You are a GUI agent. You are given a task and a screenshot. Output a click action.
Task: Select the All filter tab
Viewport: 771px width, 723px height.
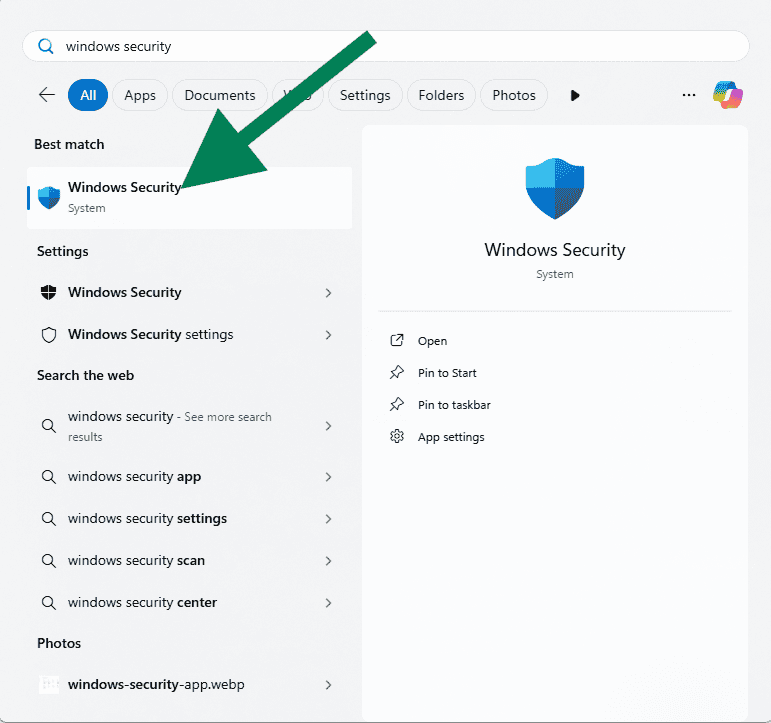(x=88, y=95)
